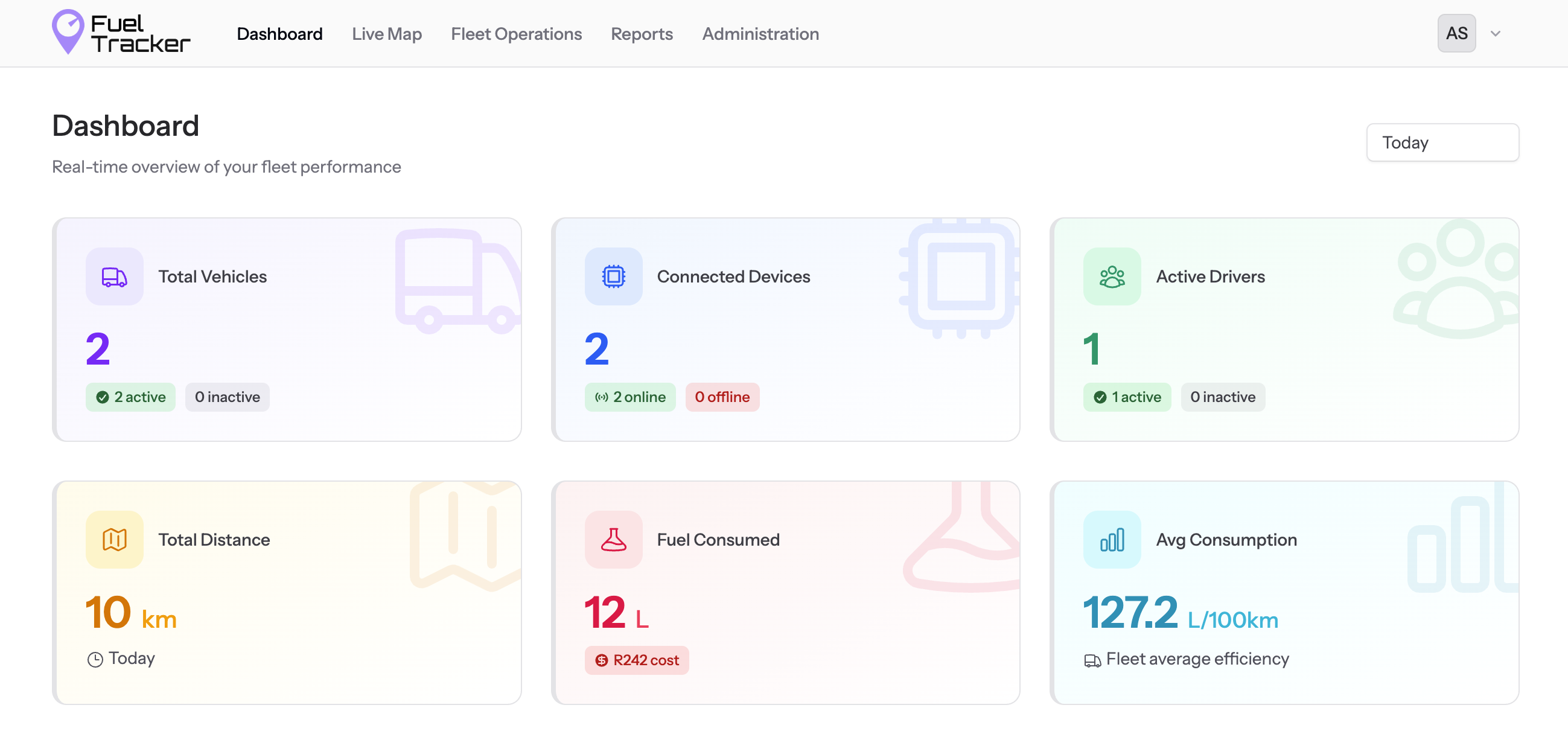Click the 0 offline devices badge
The image size is (1568, 734).
(722, 397)
